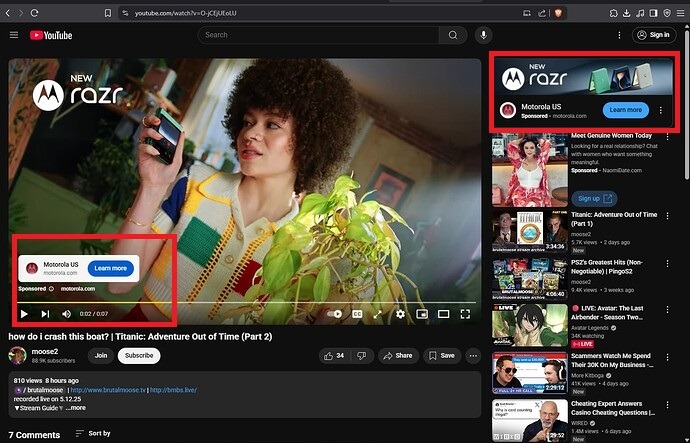Screen dimensions: 690x443
Task: Click Learn more in the sidebar razr banner
Action: coord(625,110)
